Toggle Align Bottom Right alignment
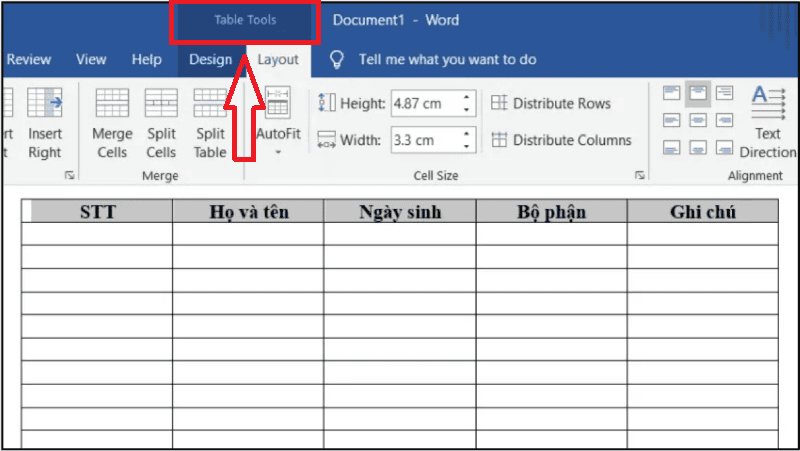This screenshot has width=800, height=451. (x=724, y=148)
